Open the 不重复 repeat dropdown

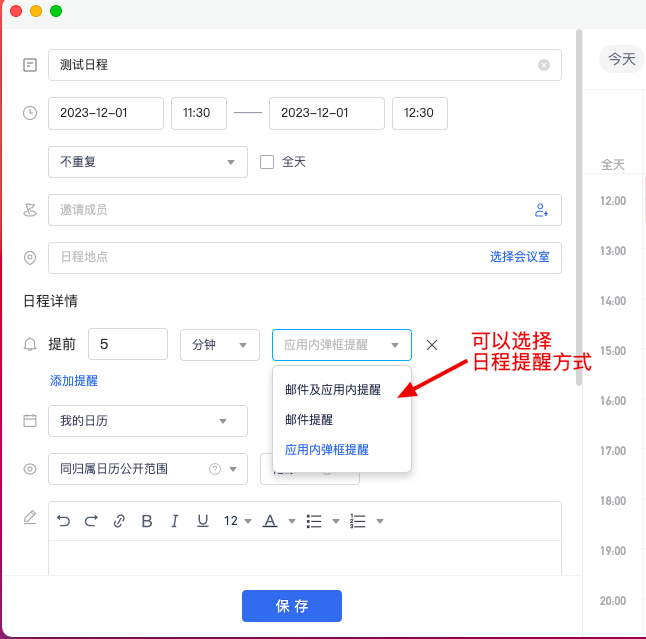[x=148, y=162]
